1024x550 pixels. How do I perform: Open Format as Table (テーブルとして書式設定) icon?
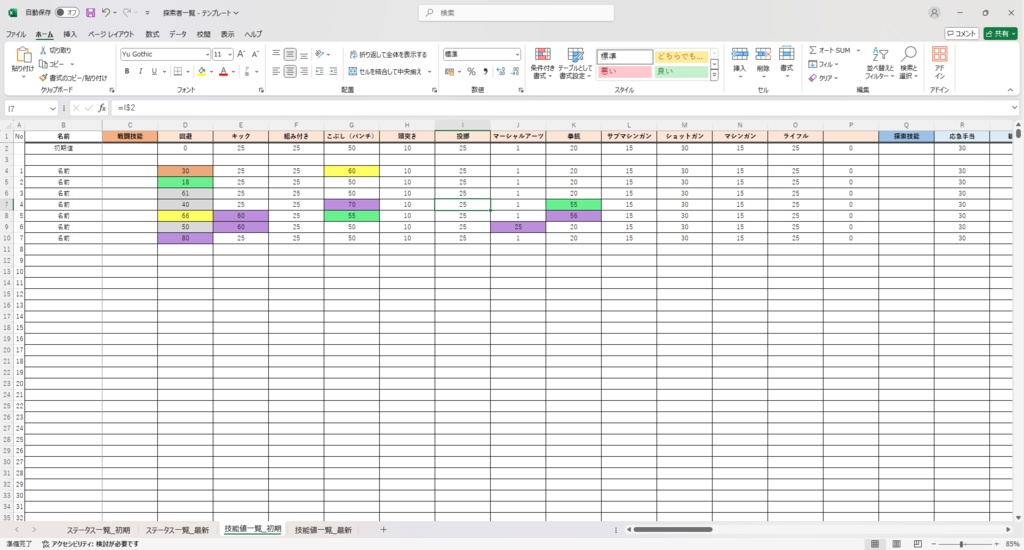click(x=575, y=55)
